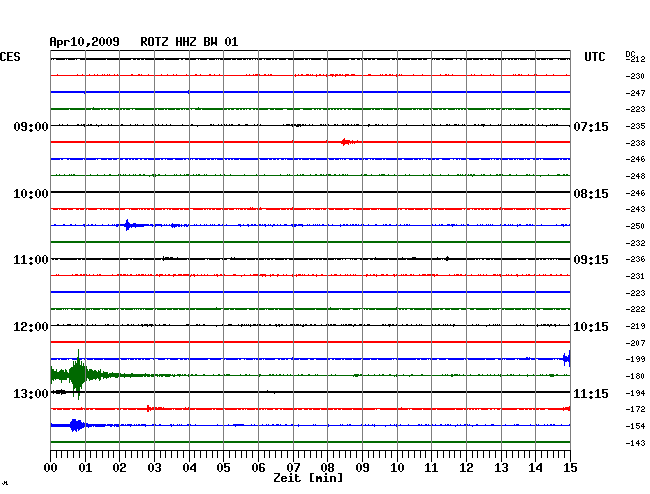Click the DC value -236
Screen dimensions: 650x494
(635, 259)
